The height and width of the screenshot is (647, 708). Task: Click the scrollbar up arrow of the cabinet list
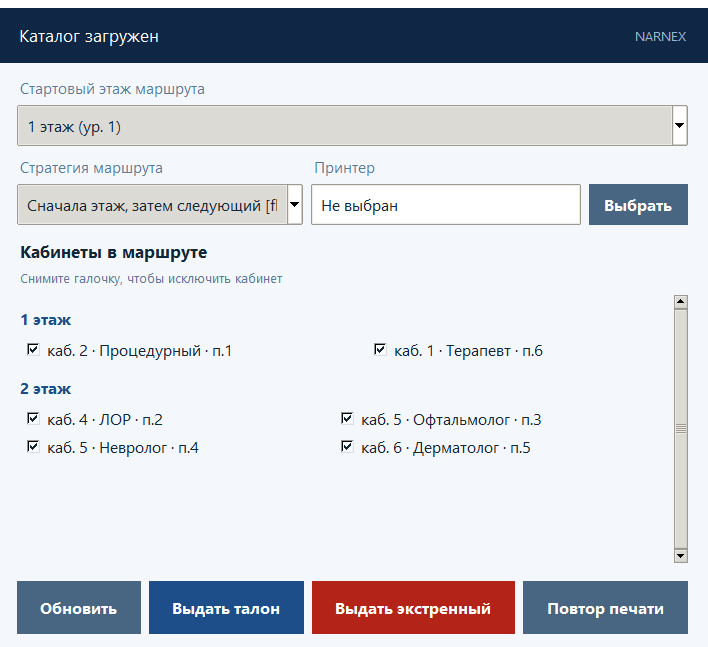point(680,302)
